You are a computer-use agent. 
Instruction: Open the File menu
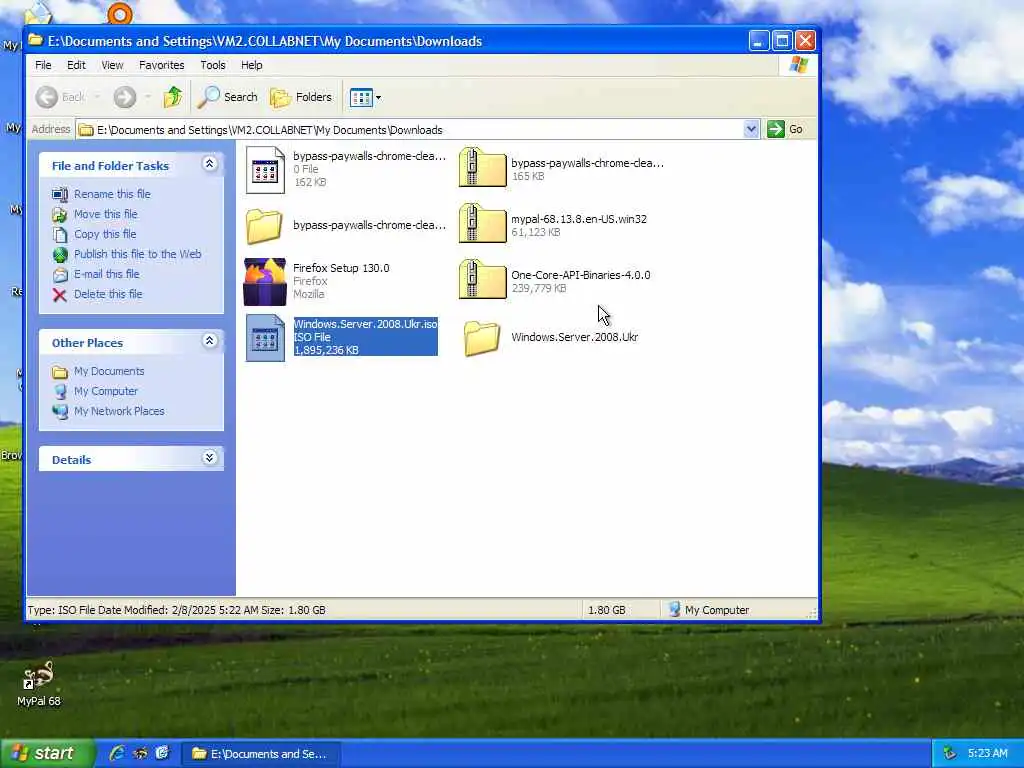point(43,65)
